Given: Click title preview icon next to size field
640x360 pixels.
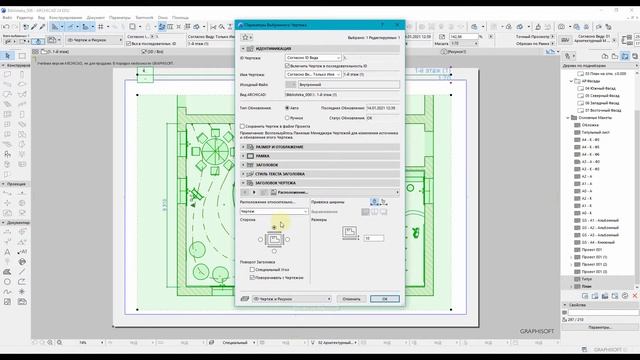Looking at the screenshot, I should tap(350, 233).
